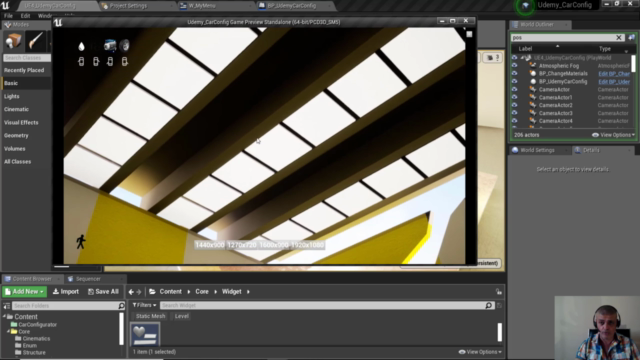Viewport: 640px width, 360px height.
Task: Click the Search Classes field
Action: coord(27,58)
